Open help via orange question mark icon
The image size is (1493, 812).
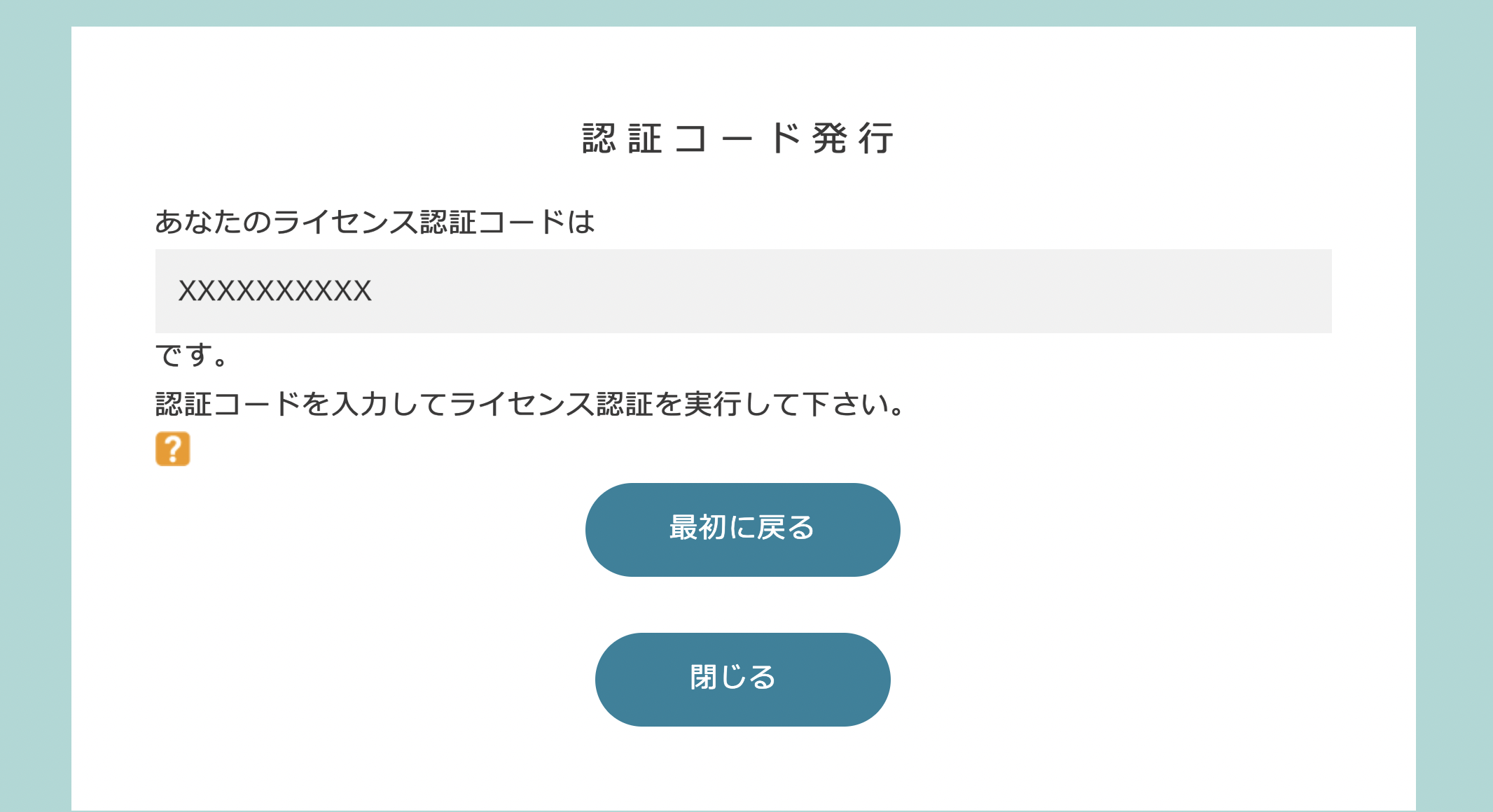click(172, 449)
